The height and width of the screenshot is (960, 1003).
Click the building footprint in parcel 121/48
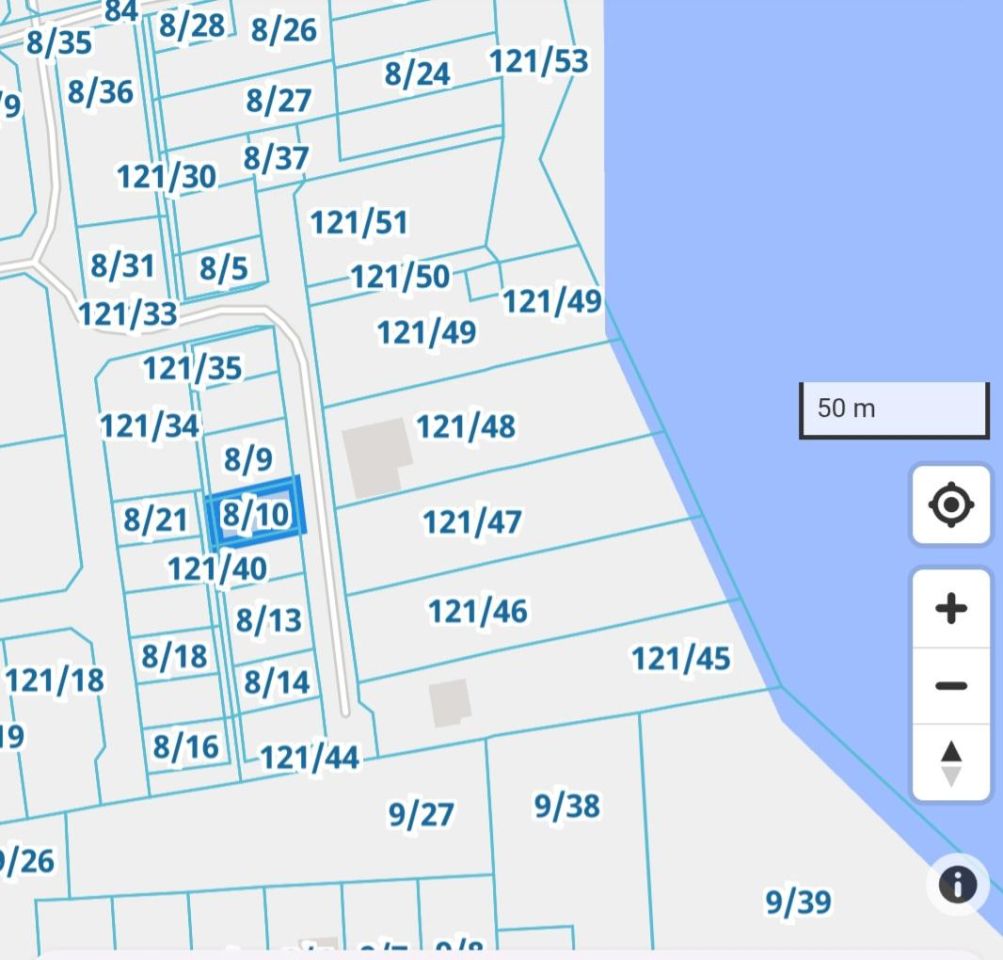[x=376, y=457]
